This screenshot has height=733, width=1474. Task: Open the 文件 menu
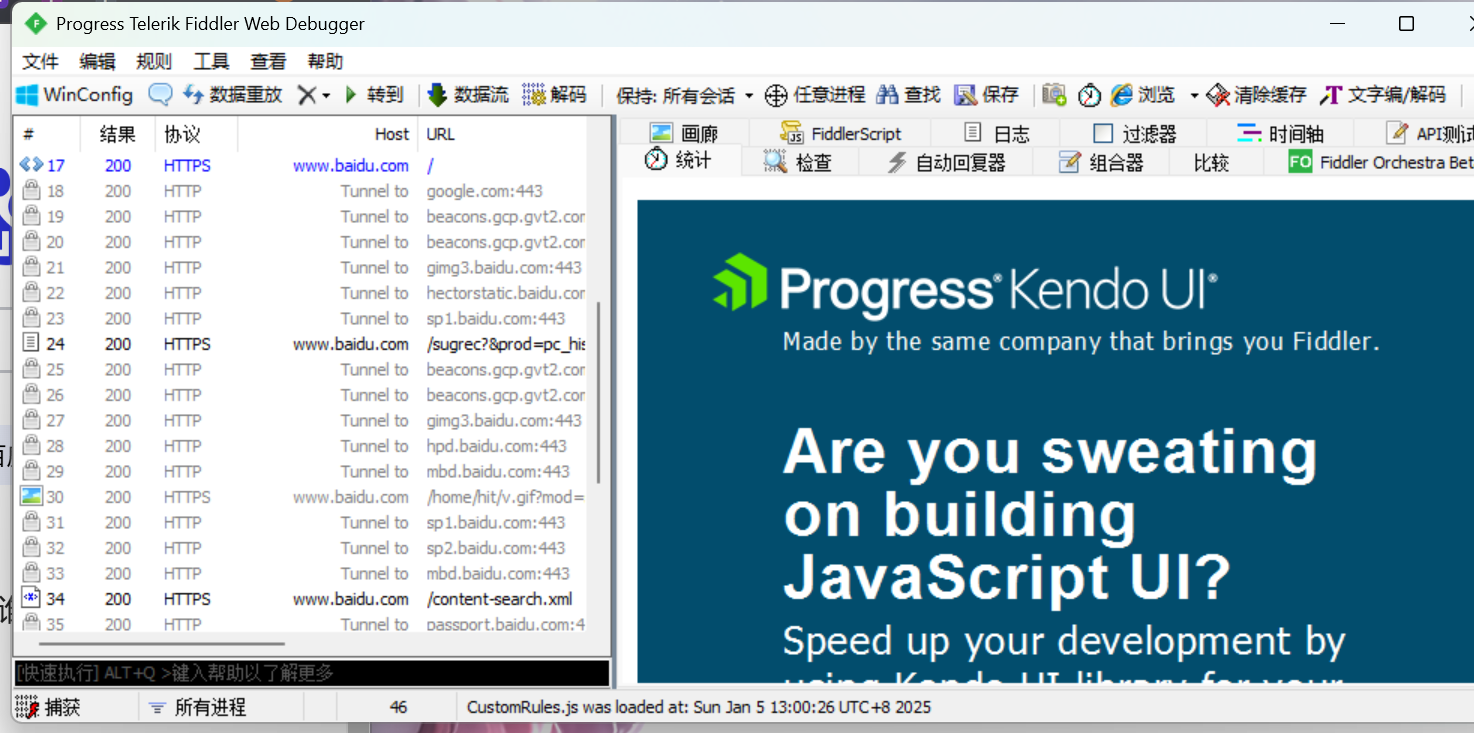[x=40, y=62]
